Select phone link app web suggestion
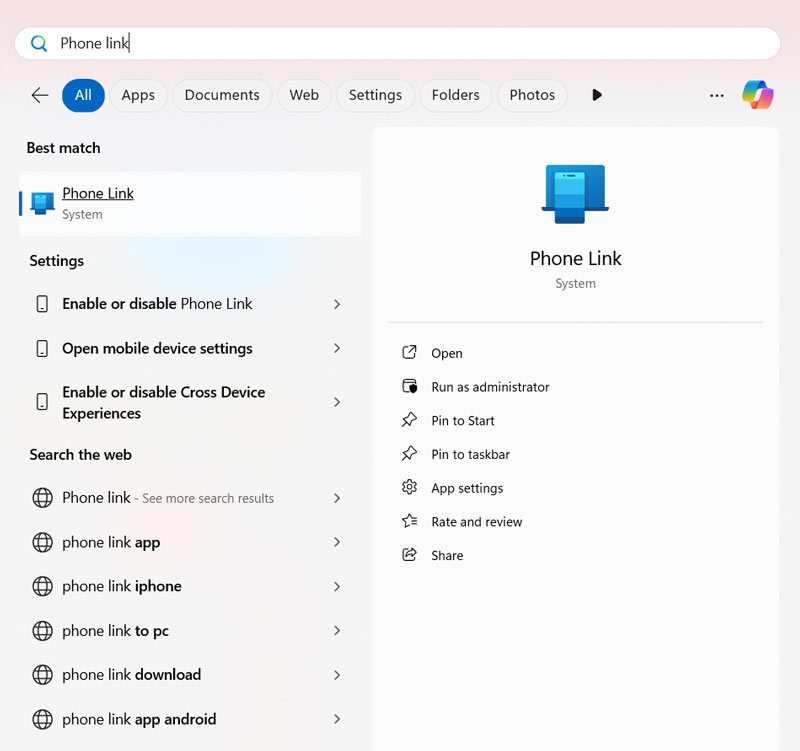The width and height of the screenshot is (800, 751). pyautogui.click(x=190, y=542)
